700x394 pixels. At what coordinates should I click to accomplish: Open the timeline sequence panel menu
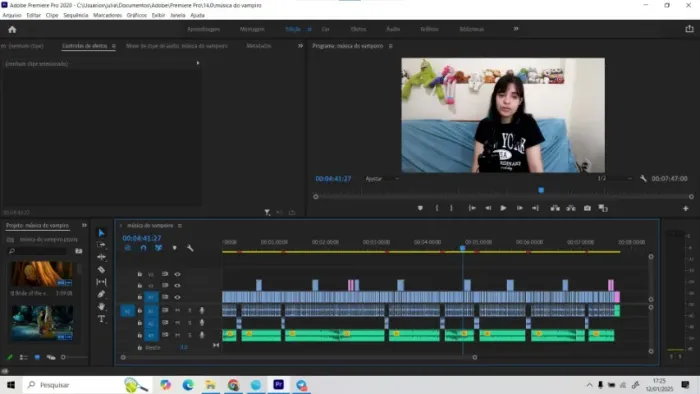coord(180,226)
